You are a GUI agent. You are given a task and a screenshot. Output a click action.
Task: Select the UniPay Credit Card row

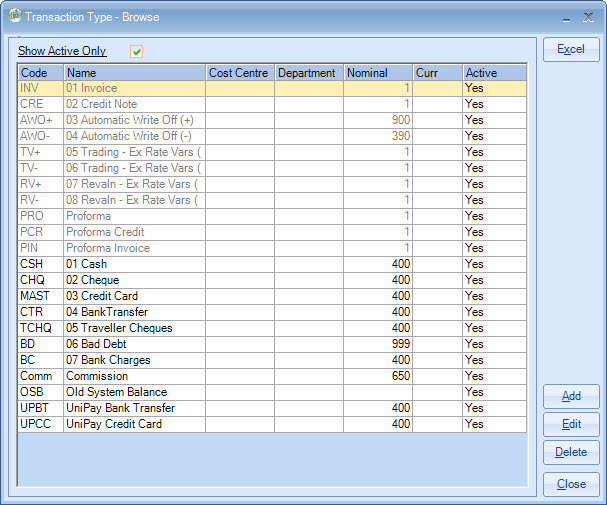(272, 424)
